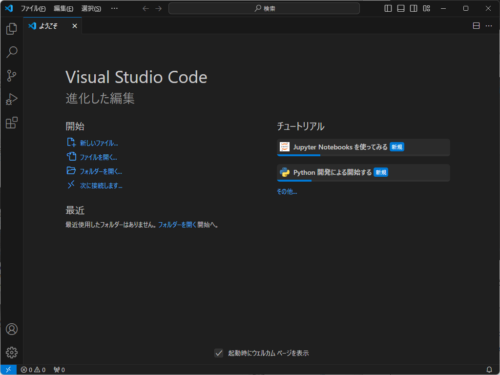The width and height of the screenshot is (500, 375).
Task: Open the Accounts menu icon
Action: tap(12, 329)
